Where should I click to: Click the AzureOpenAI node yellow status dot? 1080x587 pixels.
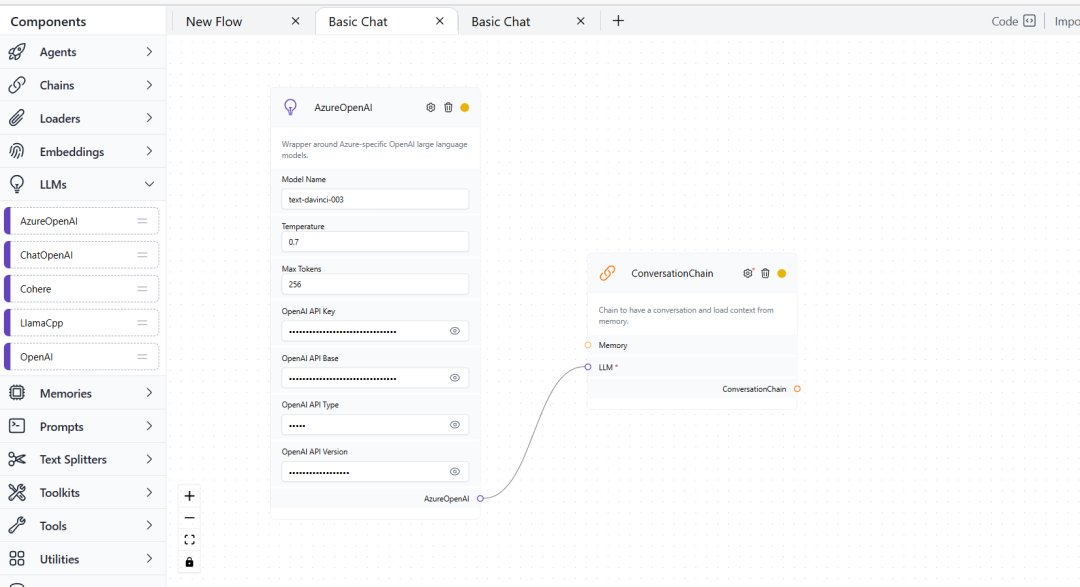coord(465,107)
